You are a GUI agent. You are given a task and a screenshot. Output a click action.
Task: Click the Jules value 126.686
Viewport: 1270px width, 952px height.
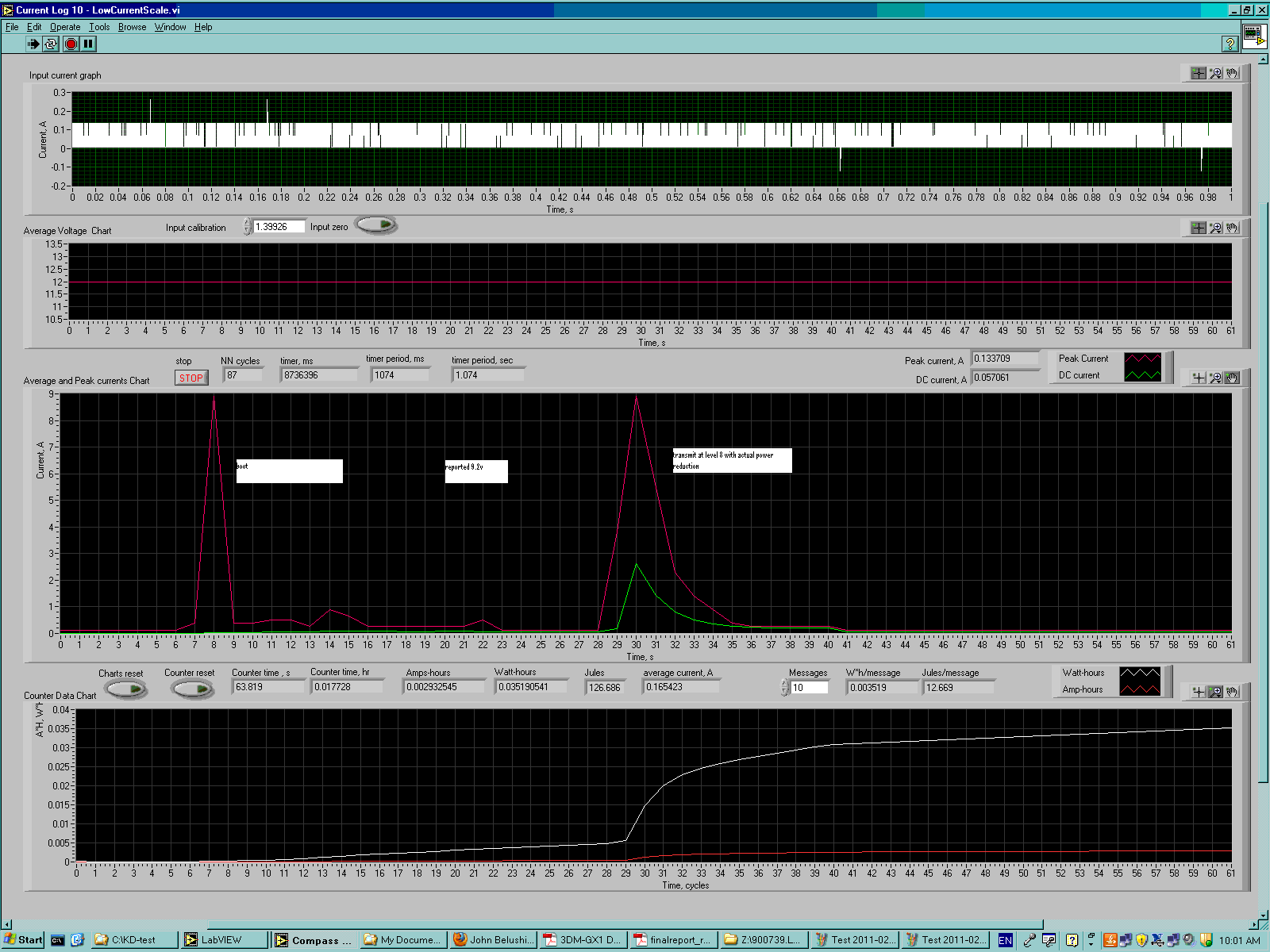coord(606,688)
